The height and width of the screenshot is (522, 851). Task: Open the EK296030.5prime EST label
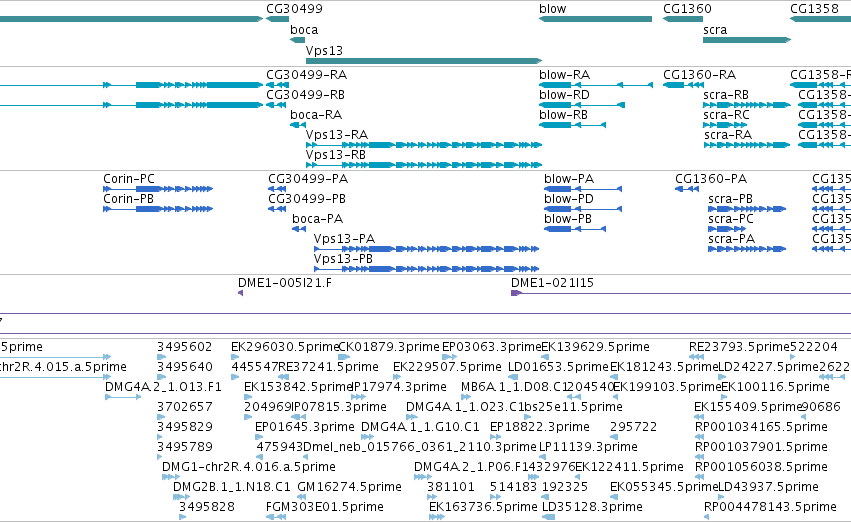[x=284, y=347]
